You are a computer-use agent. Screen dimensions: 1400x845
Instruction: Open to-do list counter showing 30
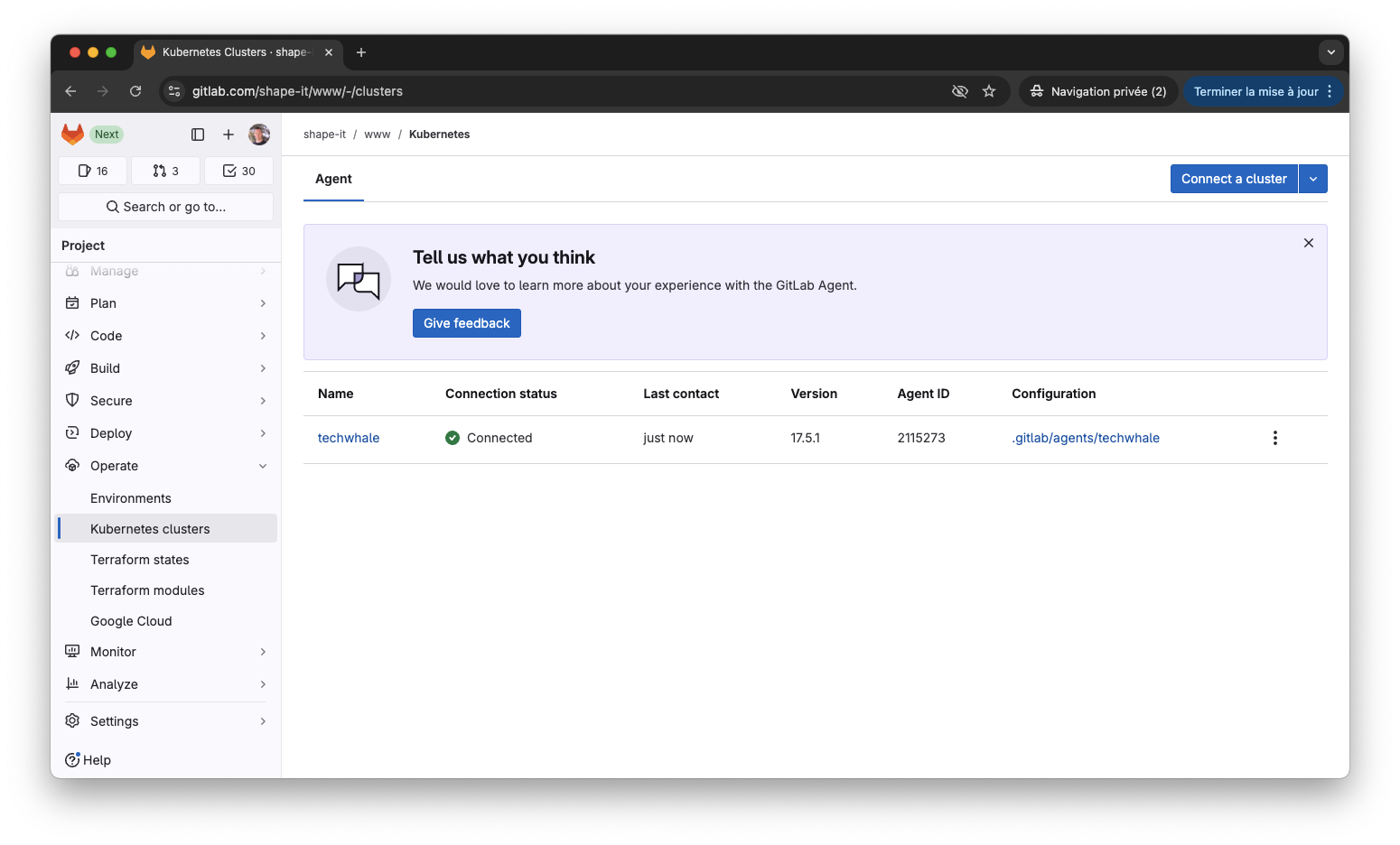[239, 171]
